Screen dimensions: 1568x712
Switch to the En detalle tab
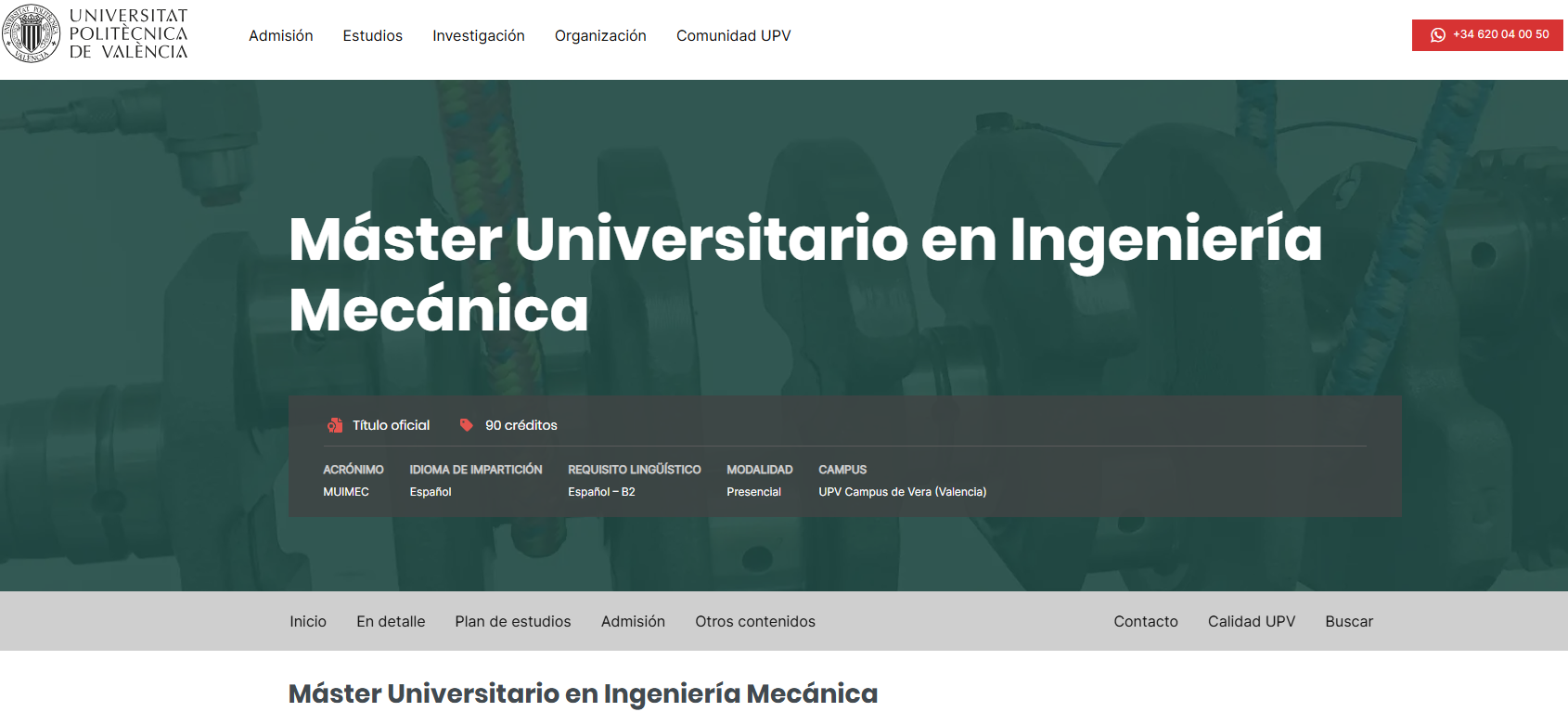pos(391,621)
